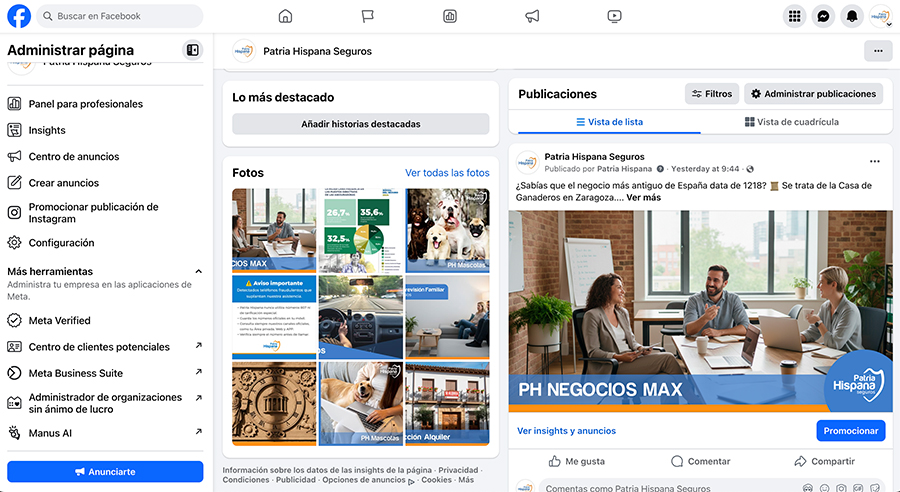Viewport: 900px width, 492px height.
Task: Open the revisión Familiar photo thumbnail
Action: click(448, 317)
